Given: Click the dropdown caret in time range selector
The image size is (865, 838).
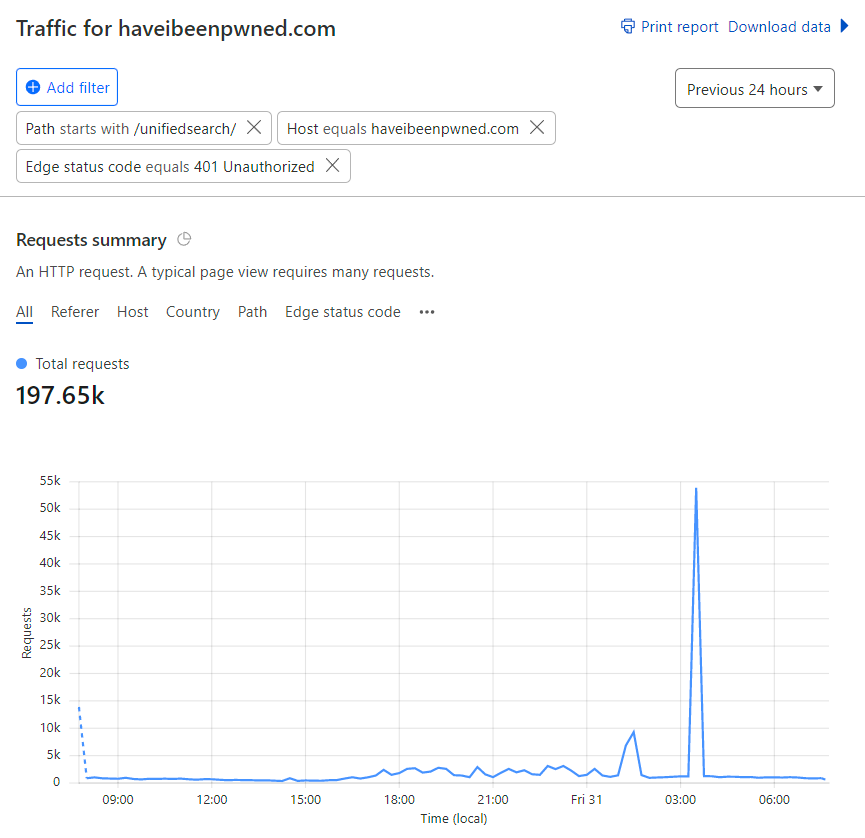Looking at the screenshot, I should coord(818,89).
